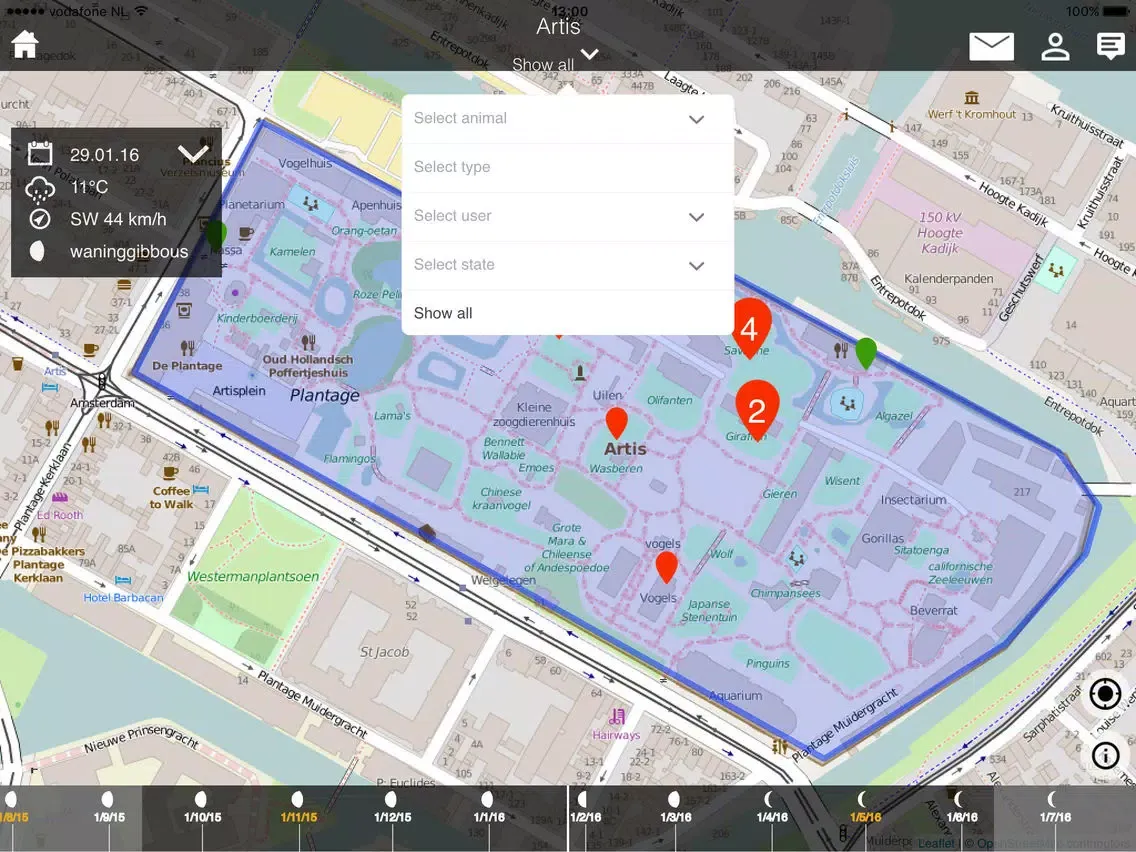Choose Show all in filter menu
1136x852 pixels.
pyautogui.click(x=567, y=313)
